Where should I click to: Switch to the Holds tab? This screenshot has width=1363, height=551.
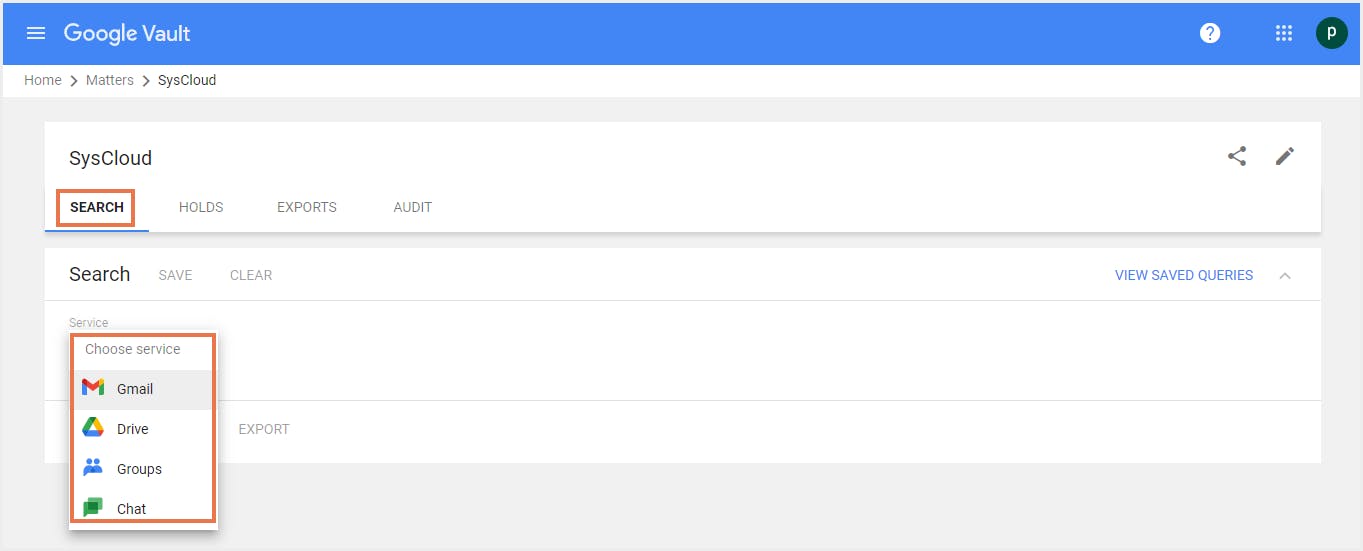coord(201,207)
